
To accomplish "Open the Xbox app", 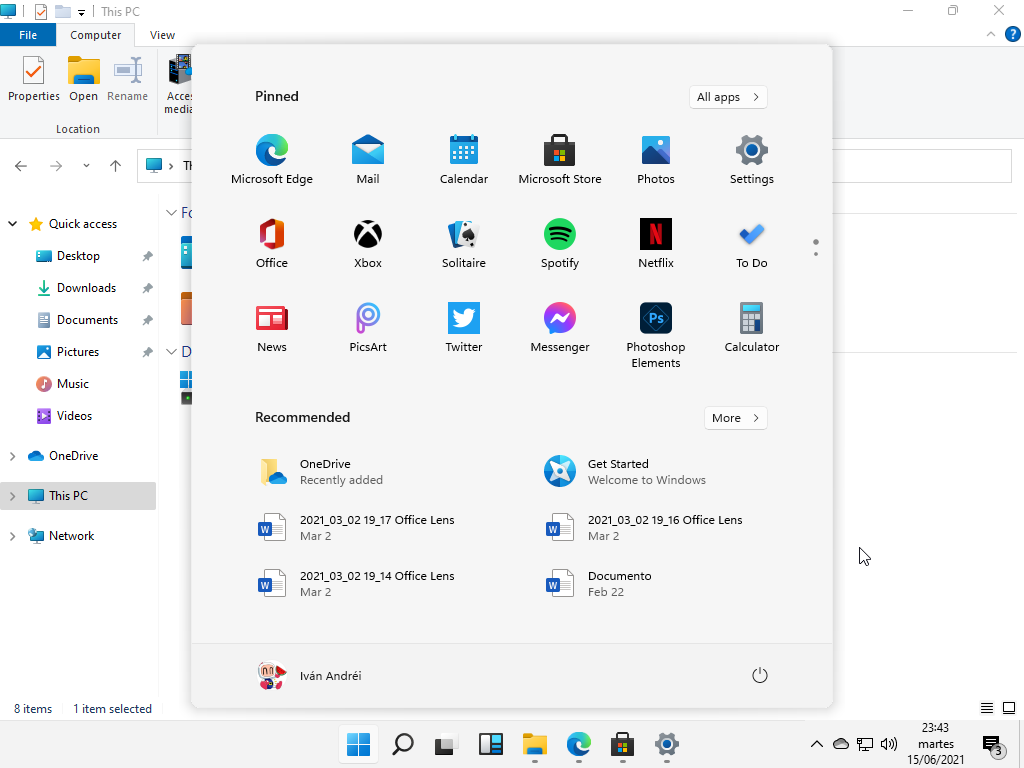I will point(368,244).
